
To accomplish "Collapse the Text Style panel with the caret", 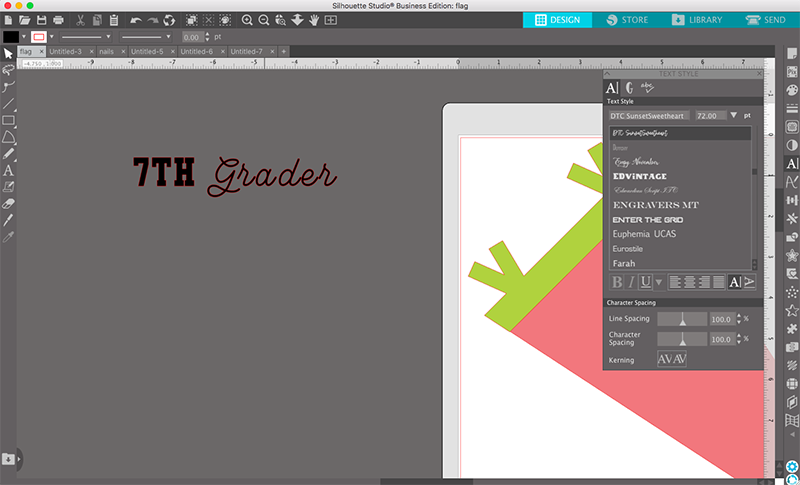I will (607, 74).
